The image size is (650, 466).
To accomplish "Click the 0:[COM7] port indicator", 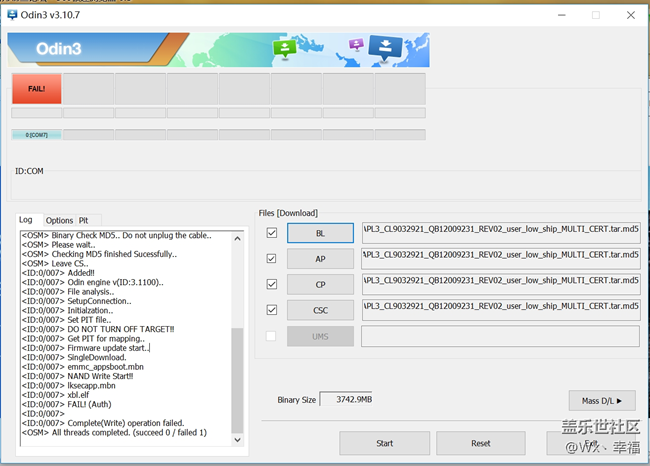I will point(37,135).
